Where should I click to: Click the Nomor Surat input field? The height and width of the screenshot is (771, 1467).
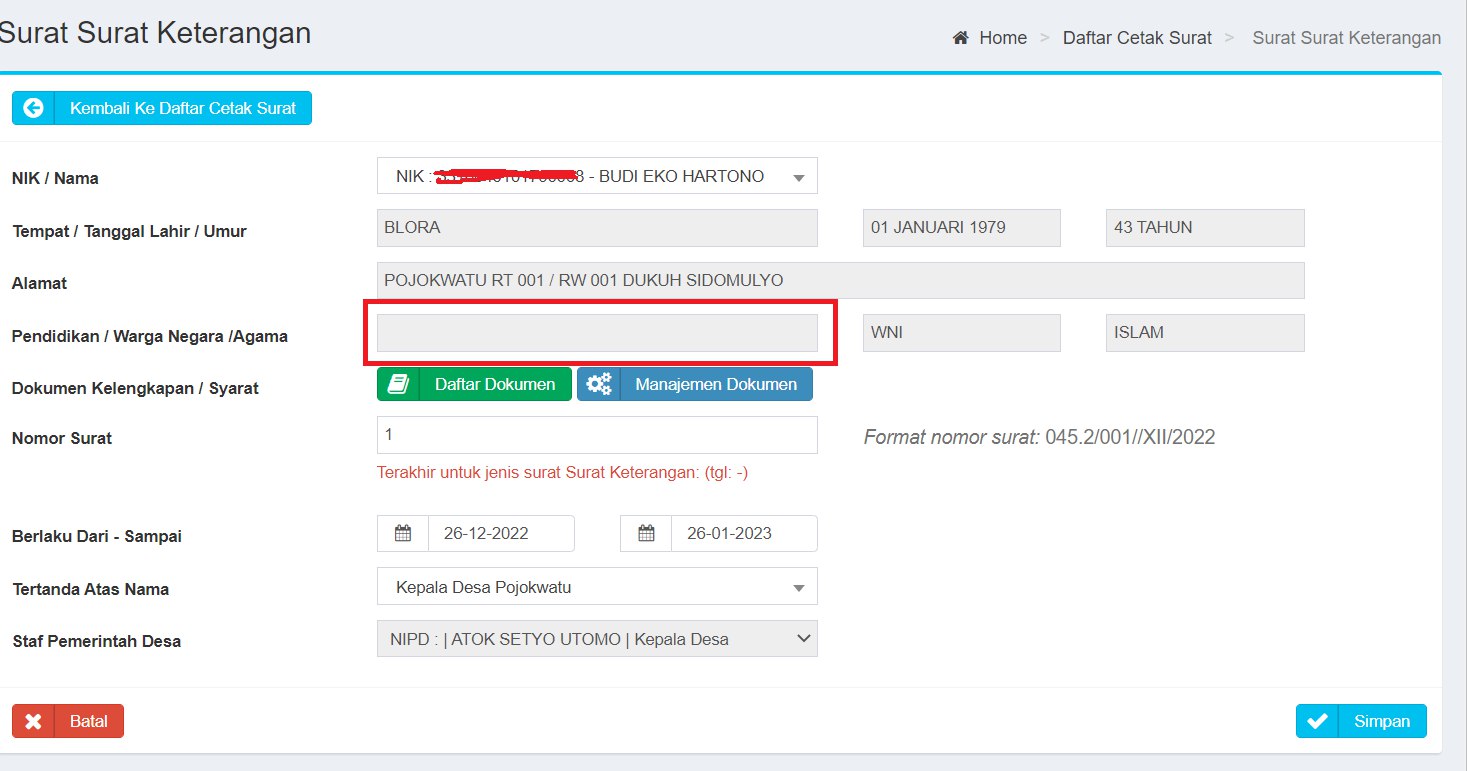pos(596,434)
